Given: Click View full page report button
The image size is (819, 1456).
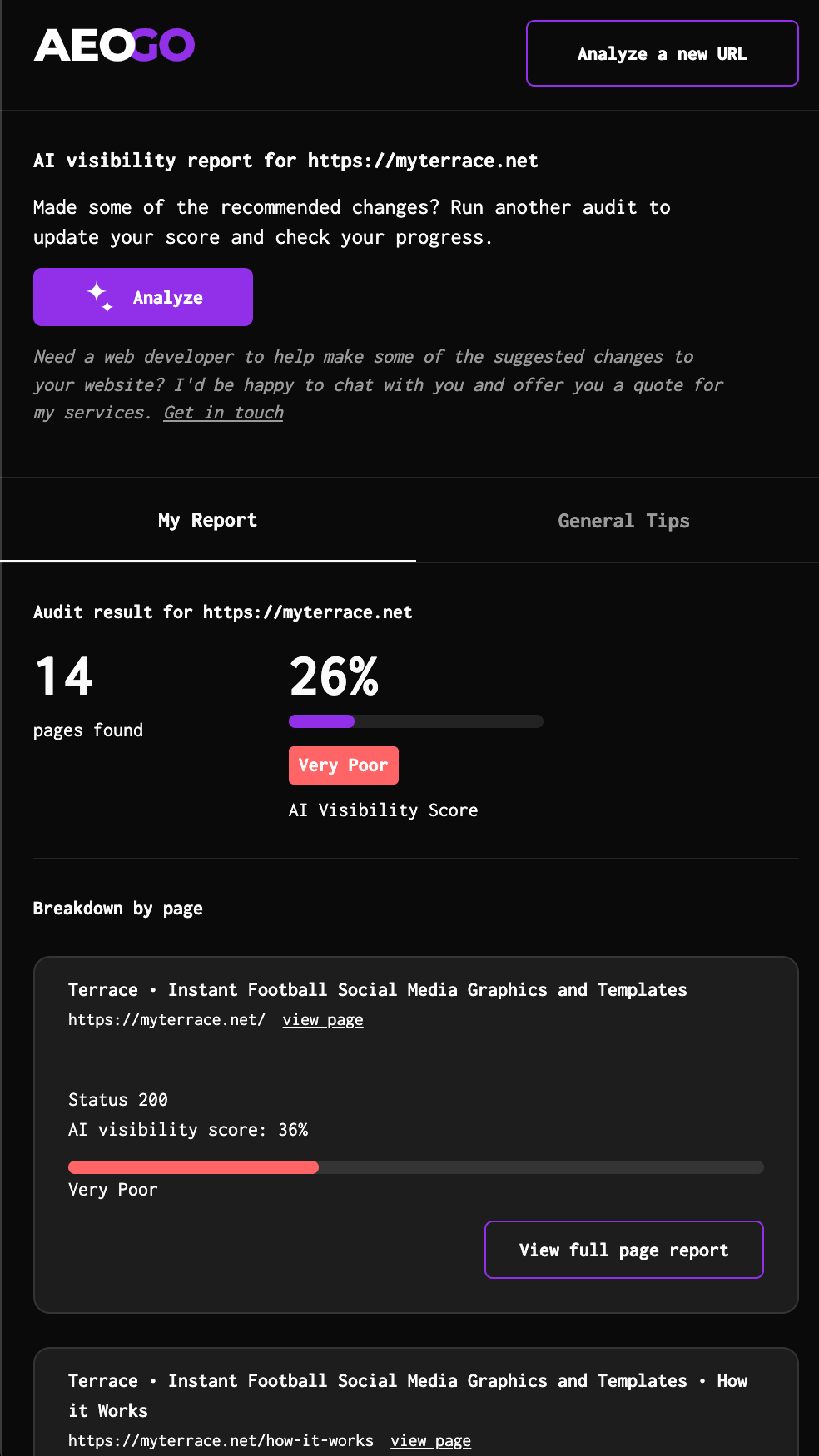Looking at the screenshot, I should pos(623,1250).
